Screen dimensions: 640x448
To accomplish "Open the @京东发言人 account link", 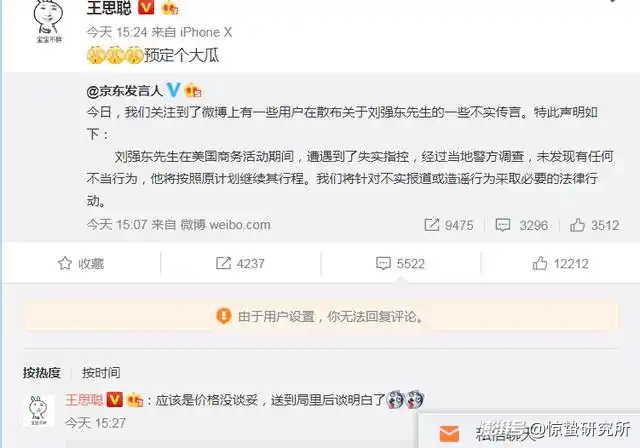I will click(x=124, y=91).
